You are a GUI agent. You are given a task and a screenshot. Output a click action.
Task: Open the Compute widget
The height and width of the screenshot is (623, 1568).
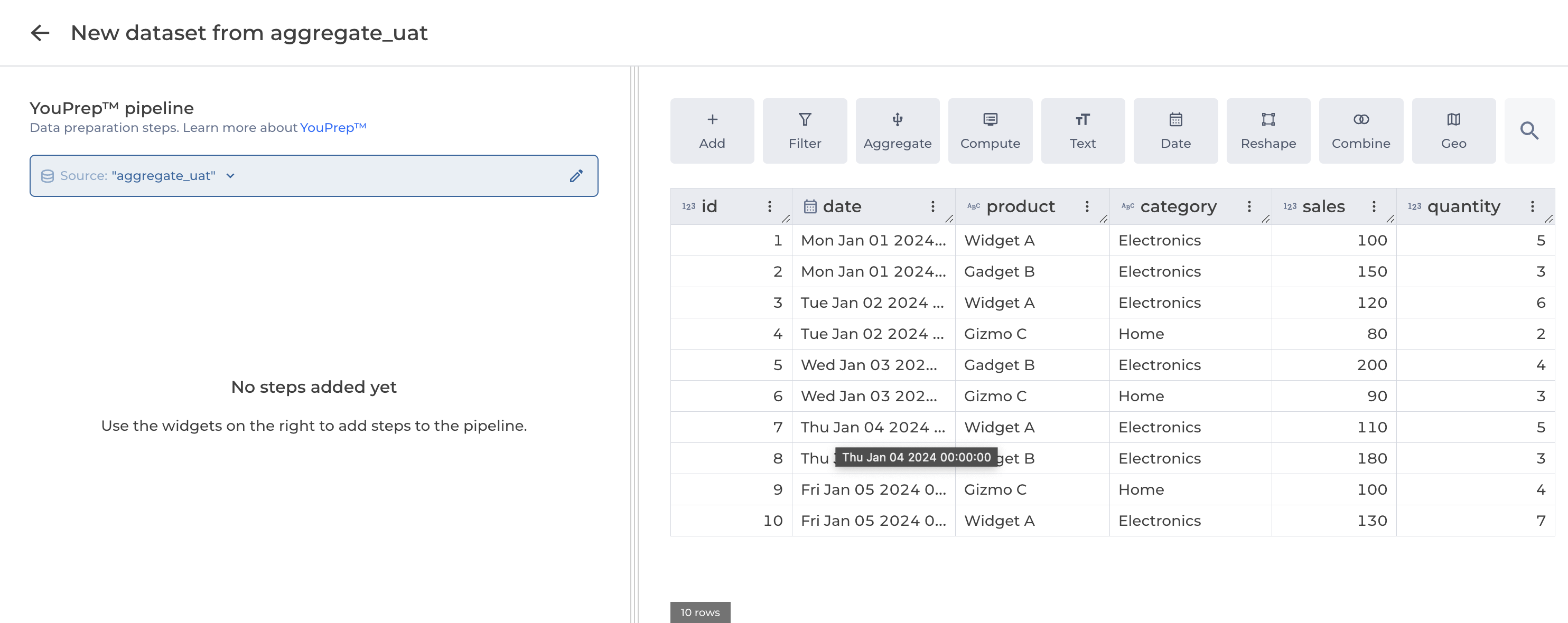991,131
